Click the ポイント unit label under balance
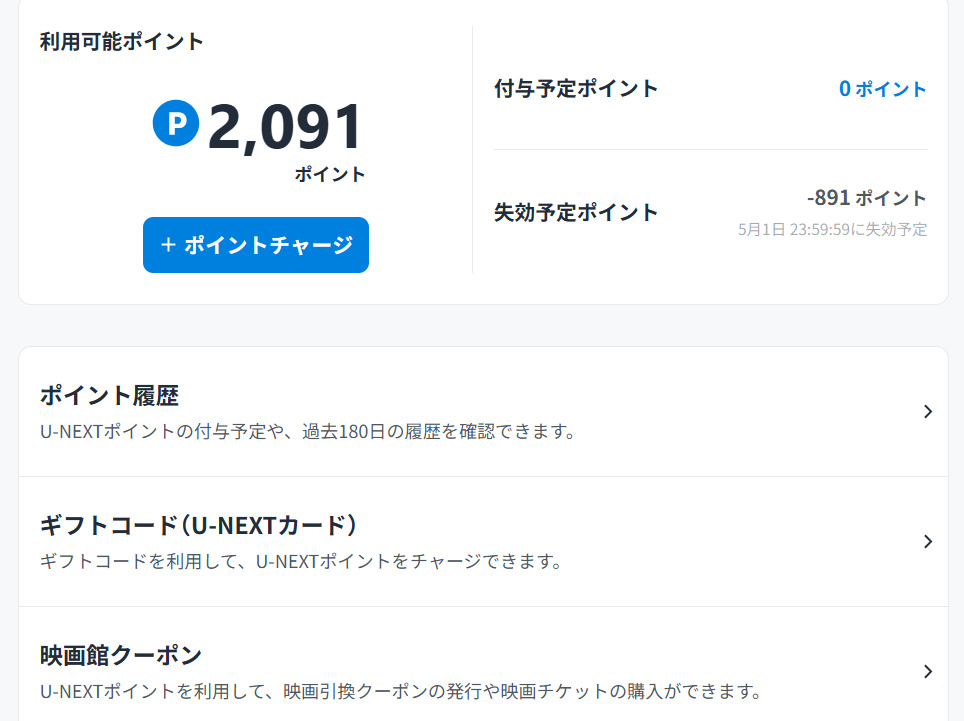The height and width of the screenshot is (721, 964). pyautogui.click(x=330, y=175)
